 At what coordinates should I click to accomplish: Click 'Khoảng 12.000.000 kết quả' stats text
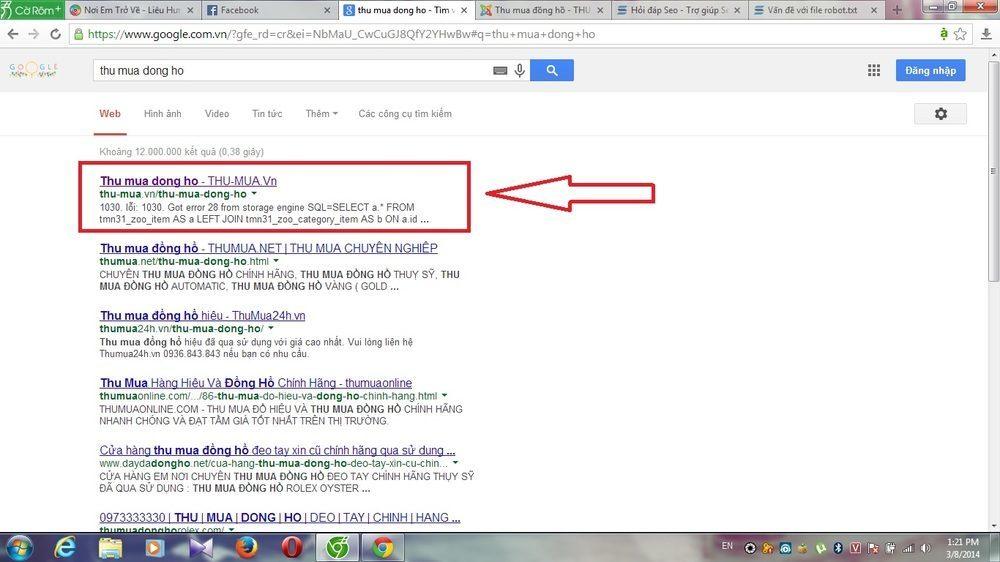tap(181, 152)
